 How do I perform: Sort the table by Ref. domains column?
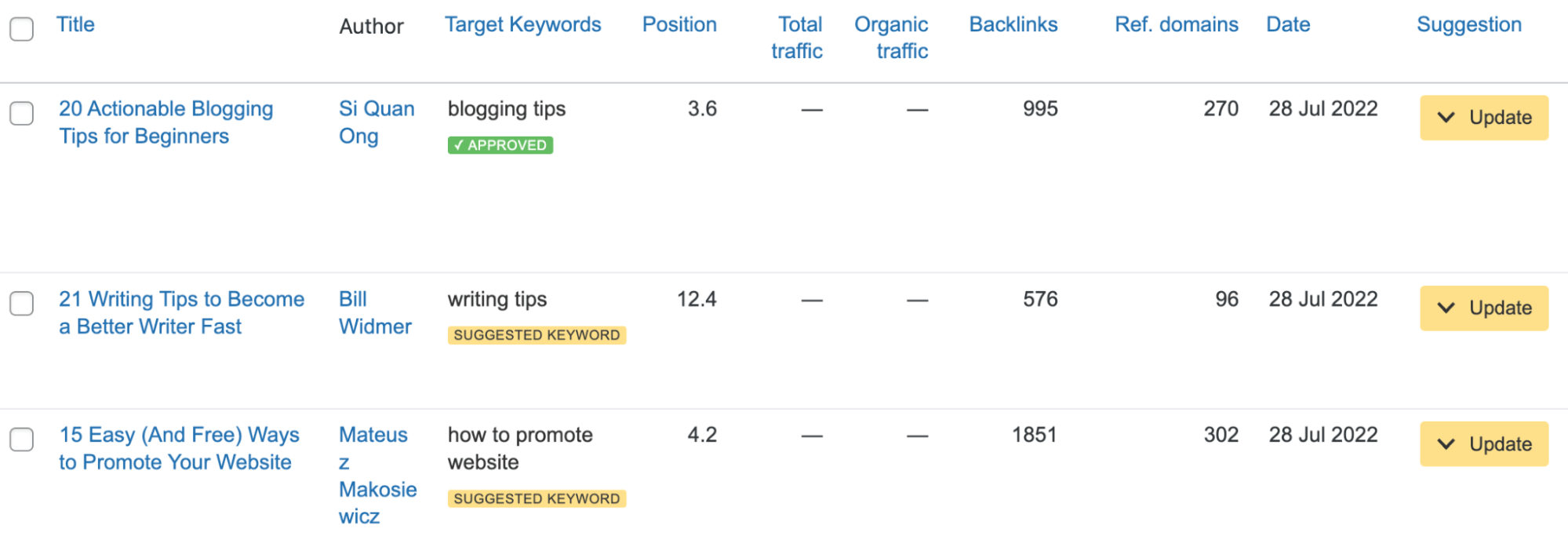[1176, 24]
